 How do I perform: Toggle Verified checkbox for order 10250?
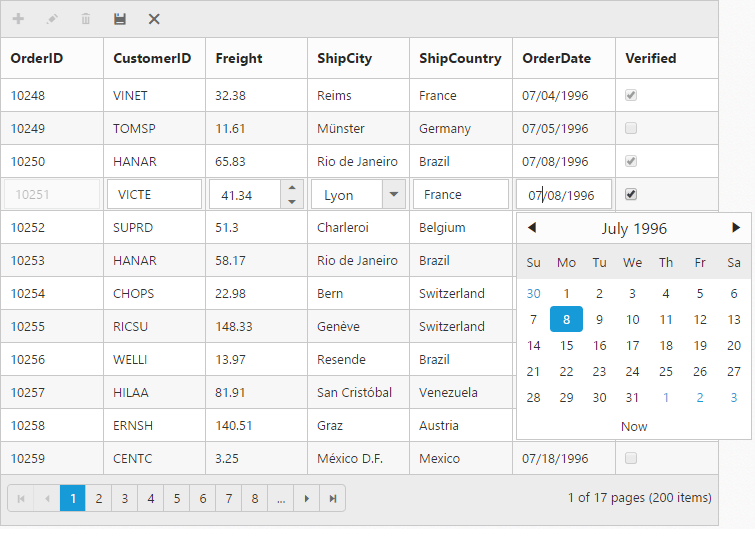click(631, 161)
